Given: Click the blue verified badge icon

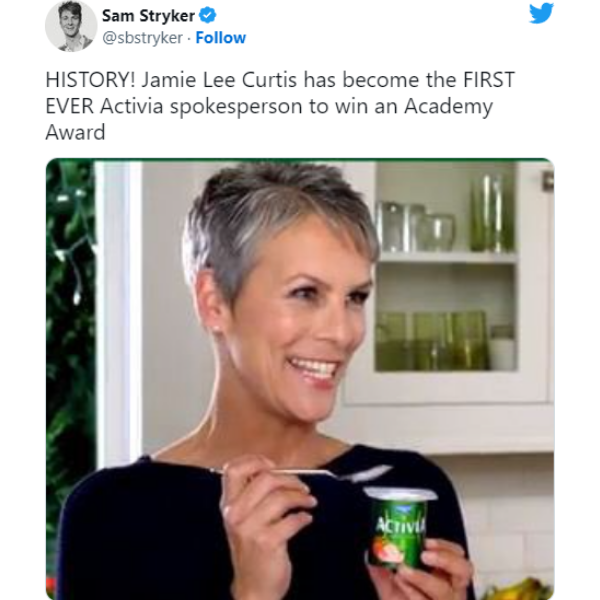Looking at the screenshot, I should click(x=207, y=16).
